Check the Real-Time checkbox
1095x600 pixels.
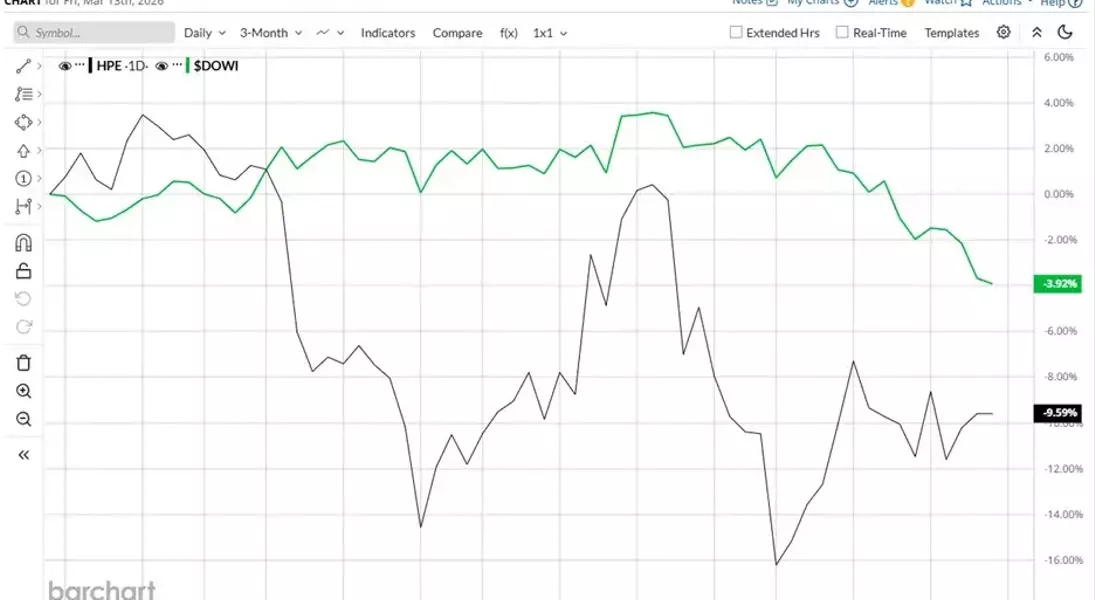842,33
